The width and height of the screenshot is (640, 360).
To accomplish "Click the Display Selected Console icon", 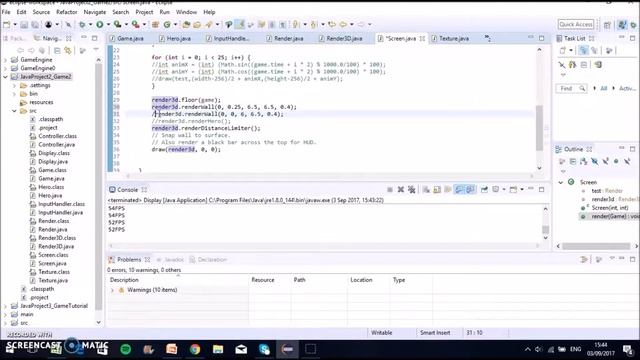I will click(x=496, y=189).
